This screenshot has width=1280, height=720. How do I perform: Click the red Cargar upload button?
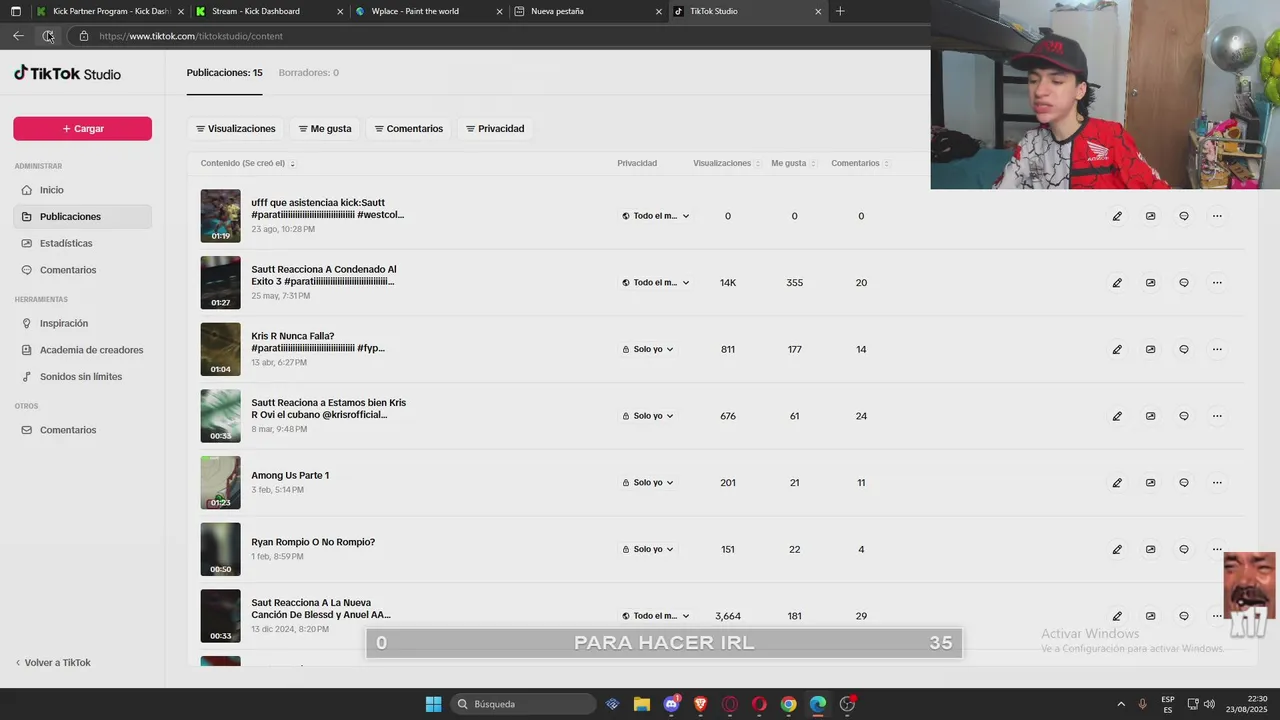pyautogui.click(x=82, y=129)
